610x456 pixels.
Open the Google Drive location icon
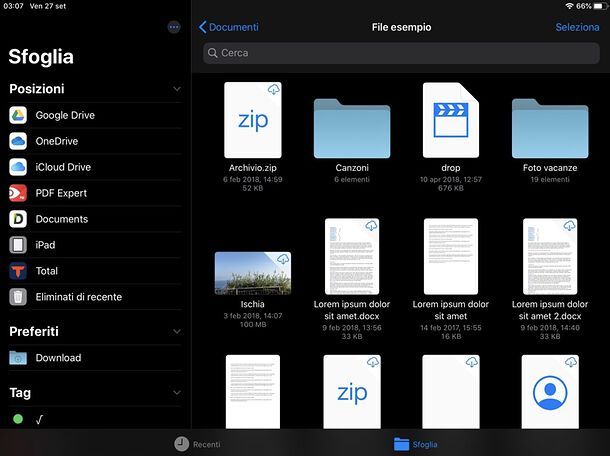(18, 115)
